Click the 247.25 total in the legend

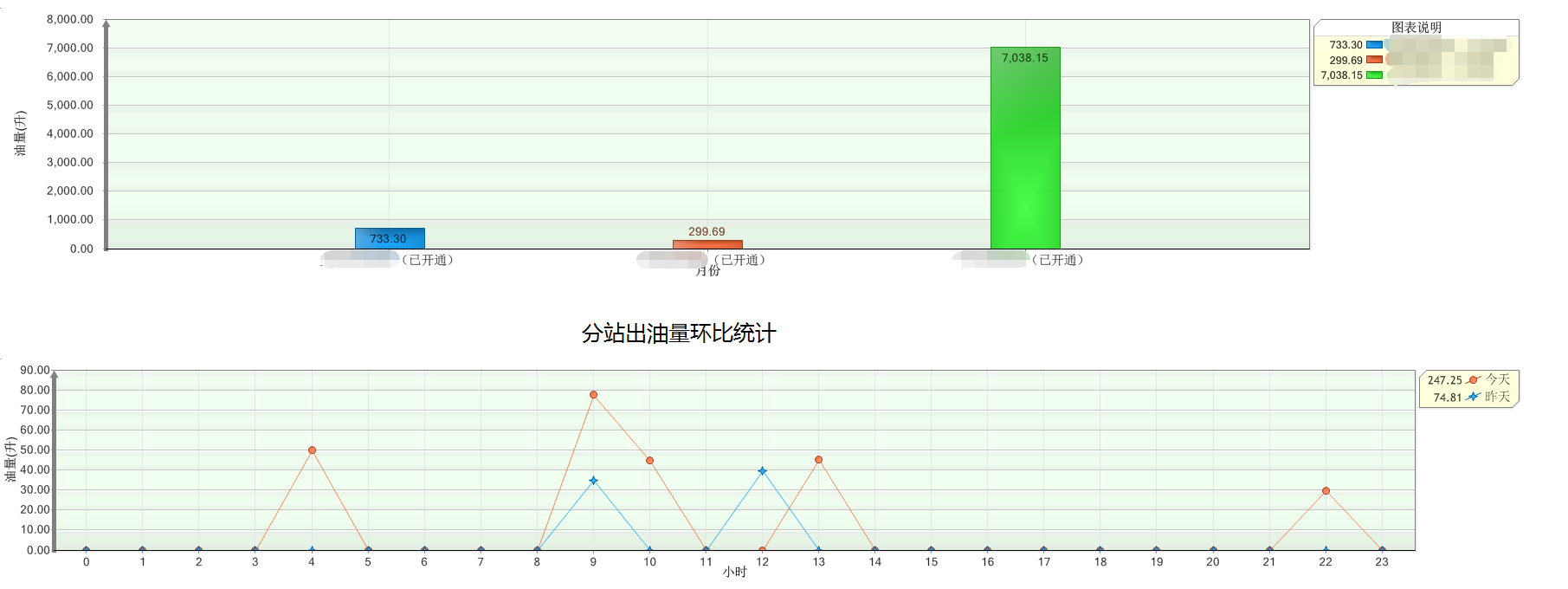pyautogui.click(x=1444, y=380)
